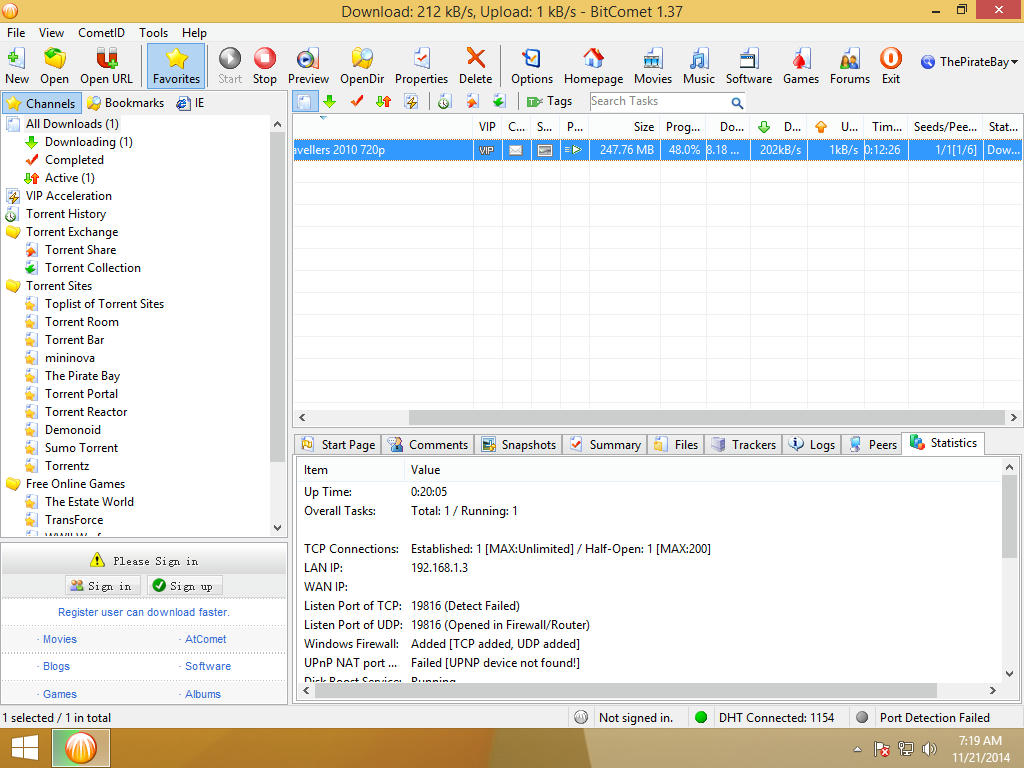The image size is (1024, 768).
Task: Open the File menu
Action: tap(16, 33)
